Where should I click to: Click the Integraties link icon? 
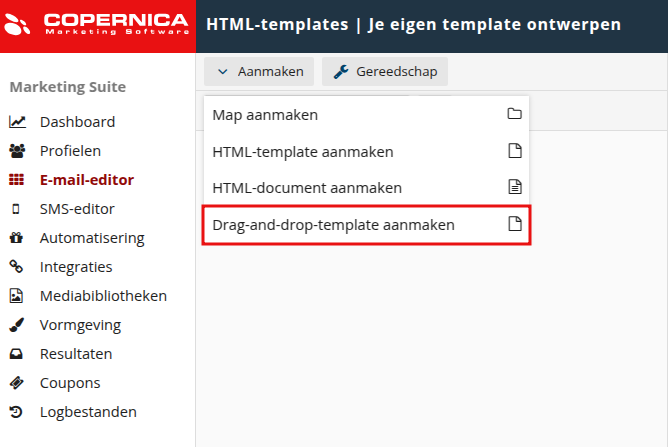[x=17, y=267]
